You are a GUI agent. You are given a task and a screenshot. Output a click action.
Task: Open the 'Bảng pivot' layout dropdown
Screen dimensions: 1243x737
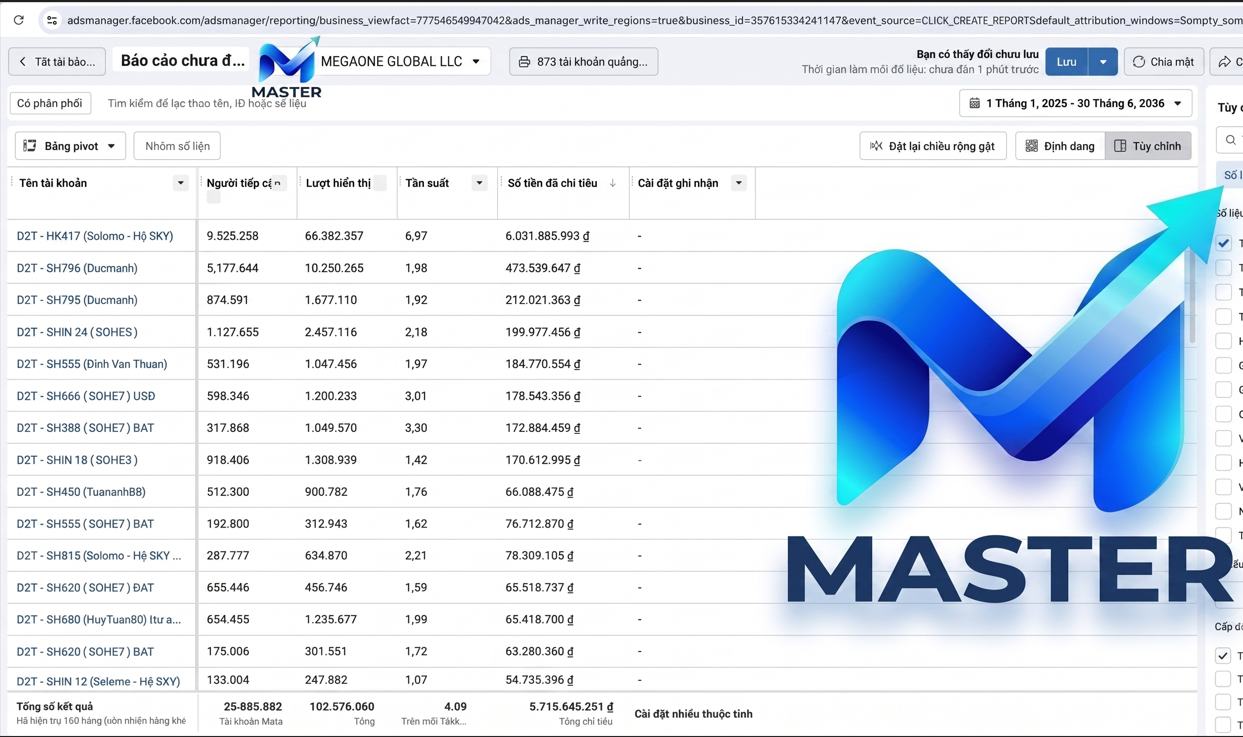(70, 146)
